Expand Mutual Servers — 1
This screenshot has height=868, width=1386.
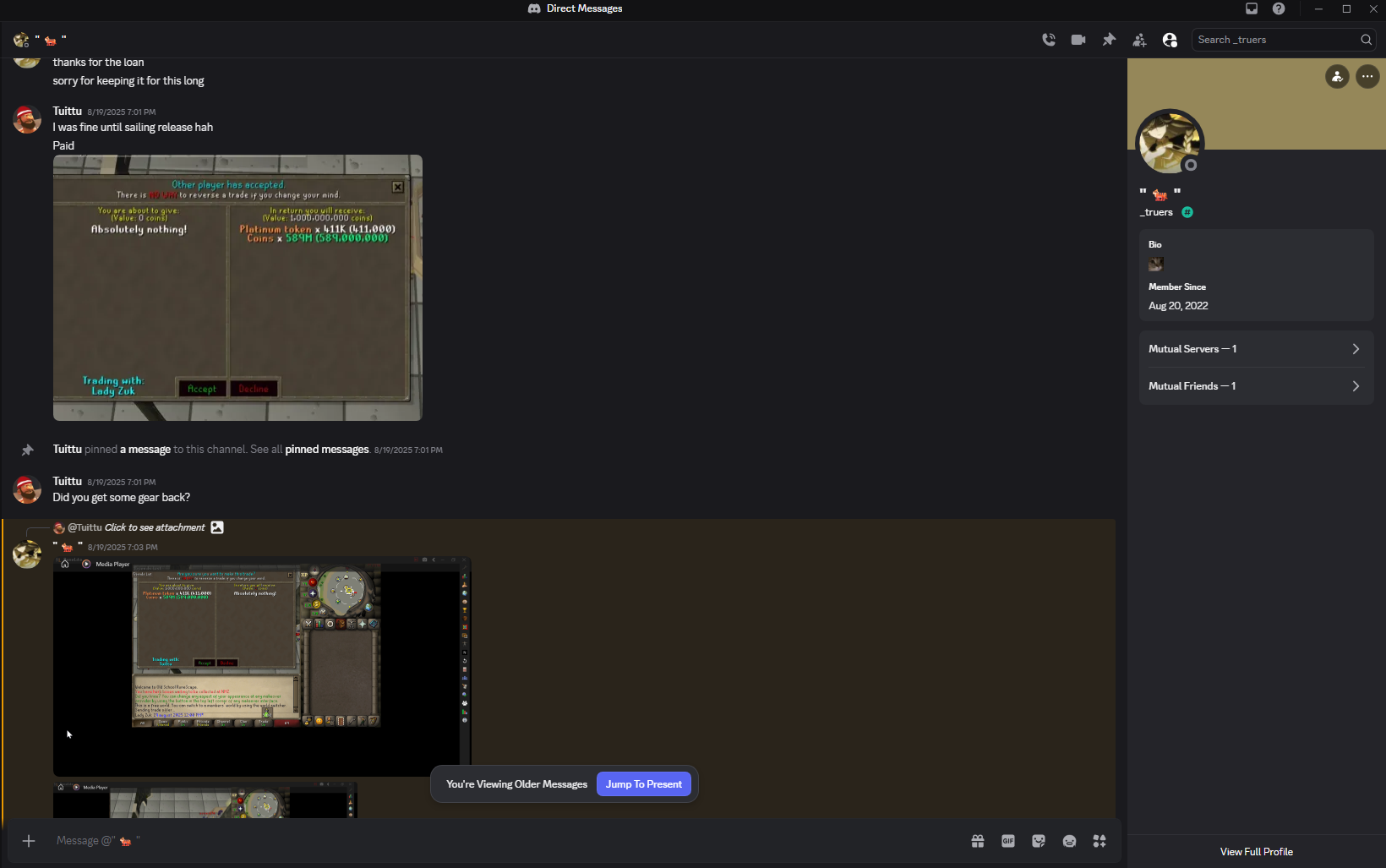pos(1256,349)
